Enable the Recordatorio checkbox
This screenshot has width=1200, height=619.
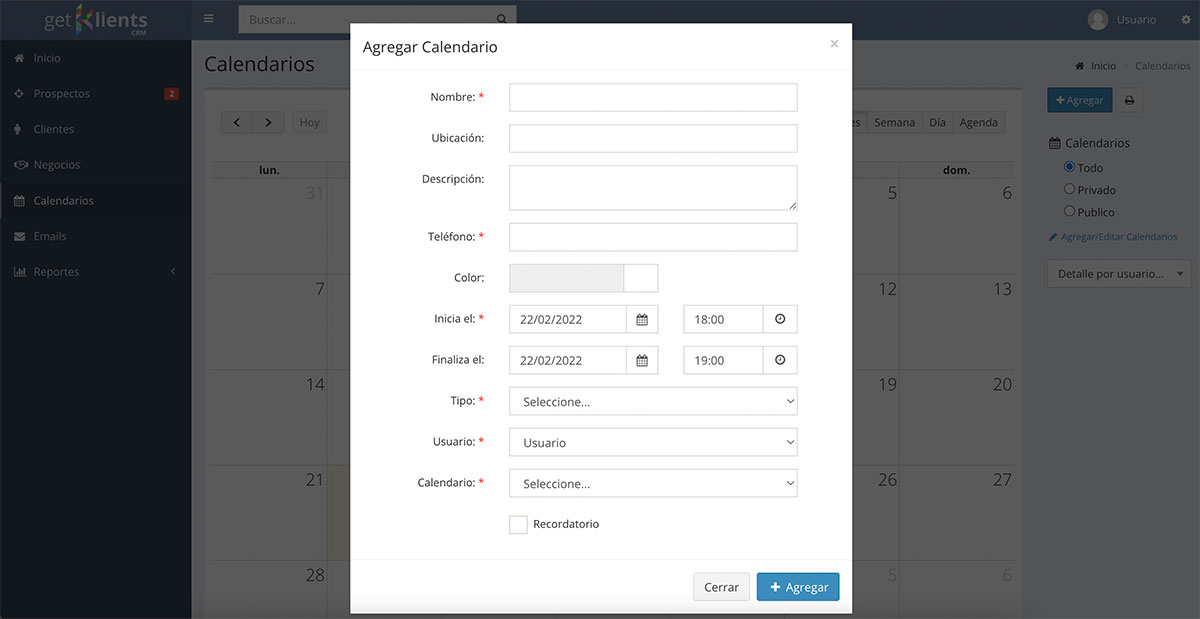[x=518, y=525]
